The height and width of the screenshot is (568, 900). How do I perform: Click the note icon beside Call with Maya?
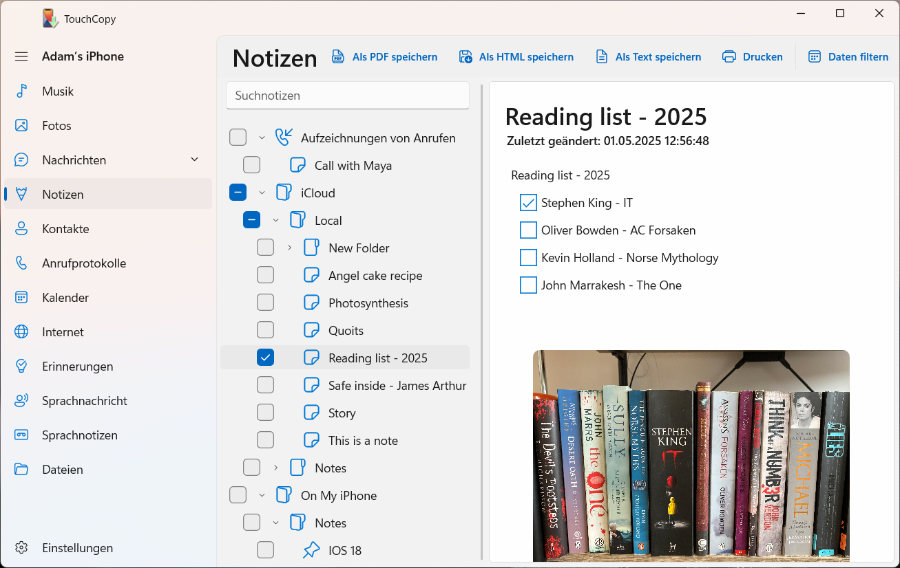tap(297, 165)
